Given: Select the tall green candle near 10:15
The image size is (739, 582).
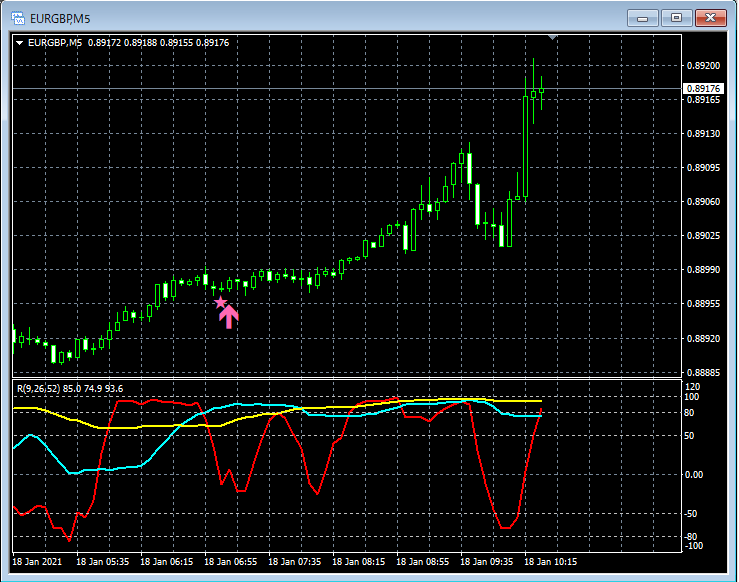Looking at the screenshot, I should pos(526,146).
